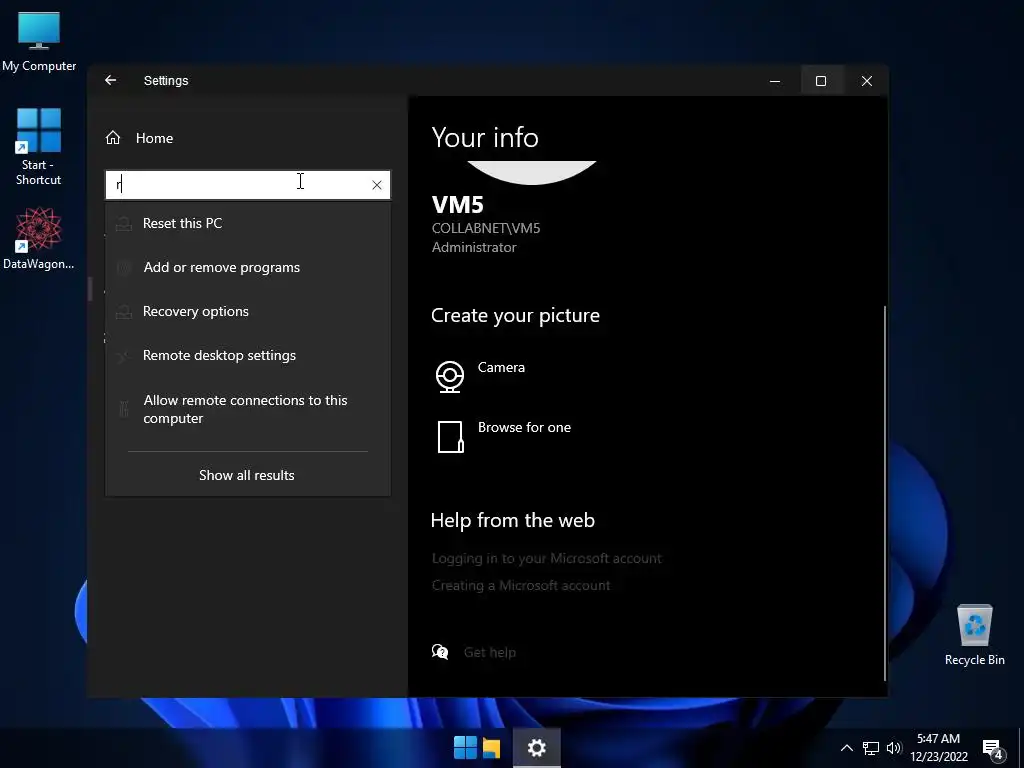1024x768 pixels.
Task: Open Logging in to your Microsoft account link
Action: tap(547, 558)
